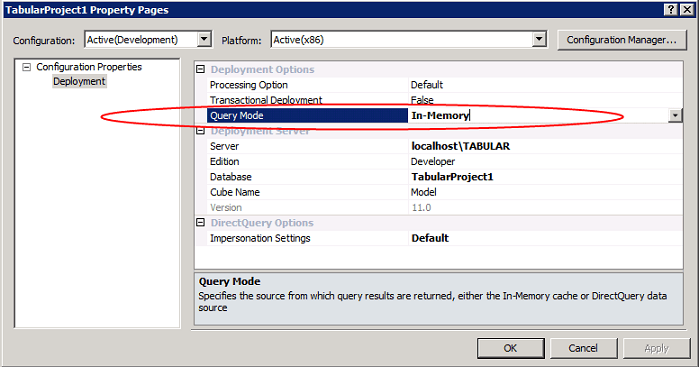The image size is (699, 367).
Task: Select Configuration Properties in the tree
Action: click(89, 67)
